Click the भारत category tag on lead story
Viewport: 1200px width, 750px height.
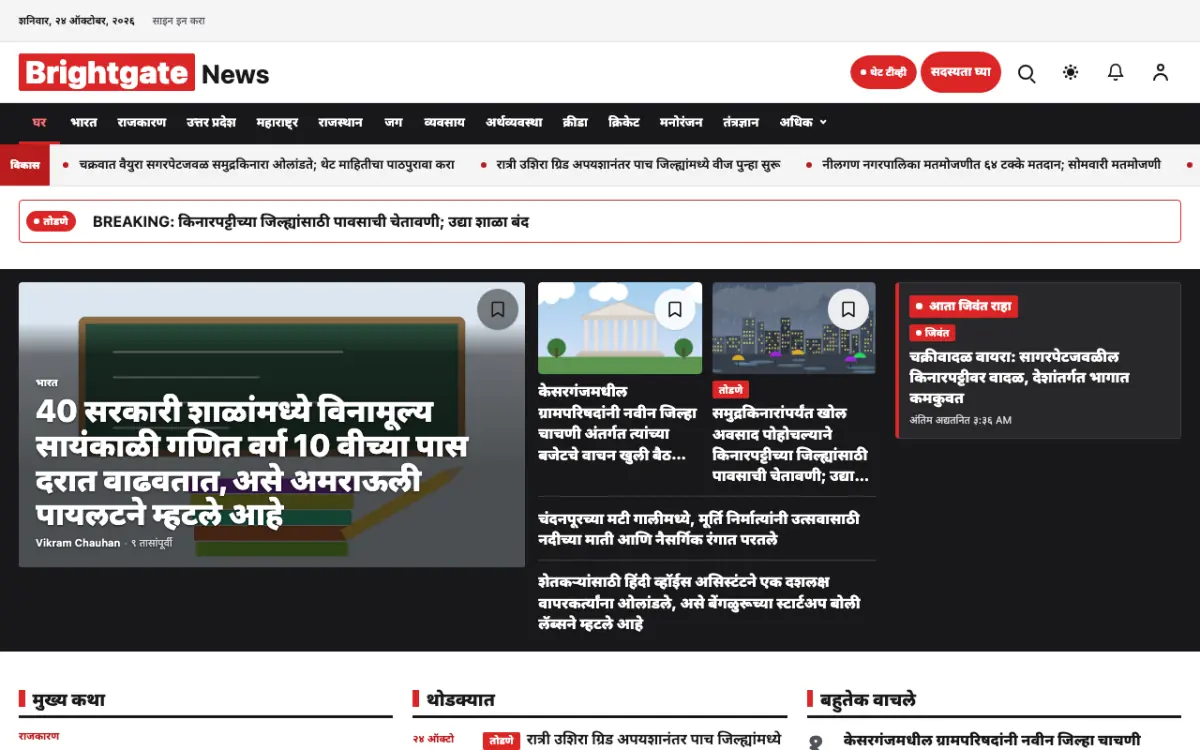(x=47, y=382)
